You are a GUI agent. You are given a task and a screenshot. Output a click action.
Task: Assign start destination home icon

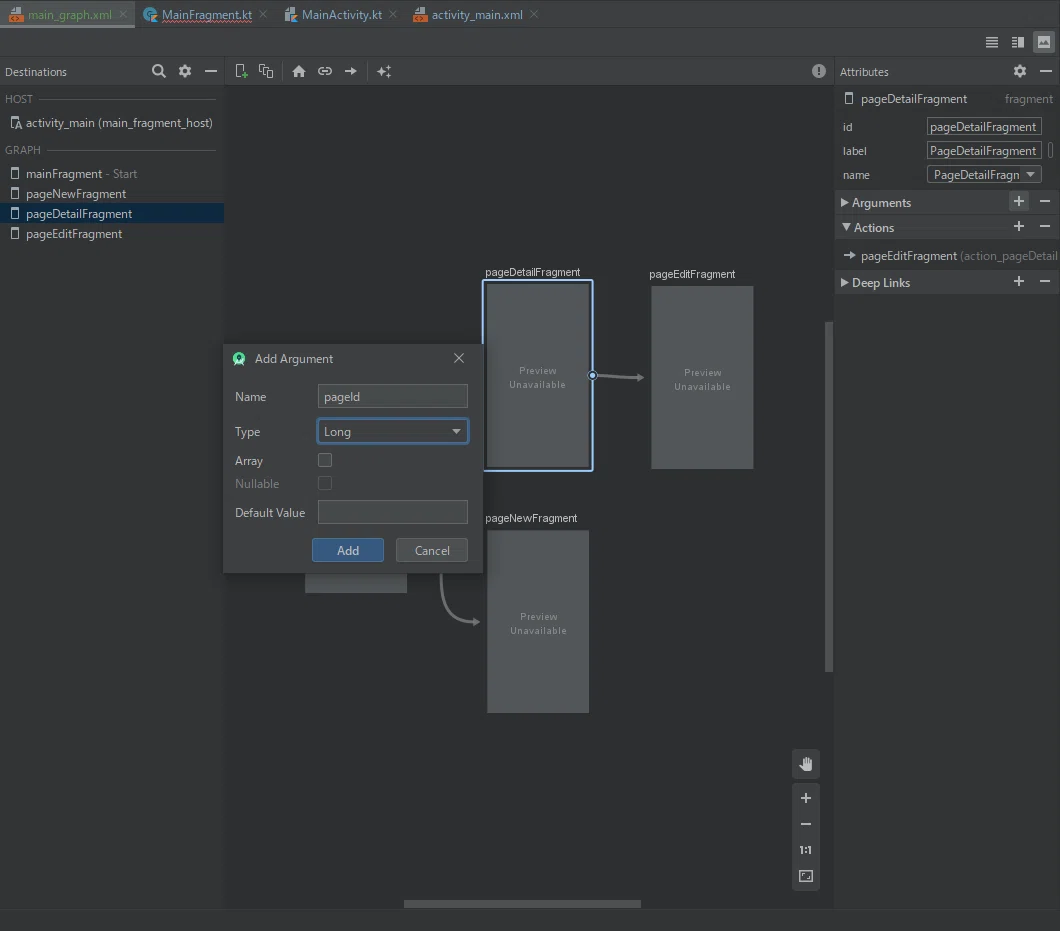(x=299, y=71)
